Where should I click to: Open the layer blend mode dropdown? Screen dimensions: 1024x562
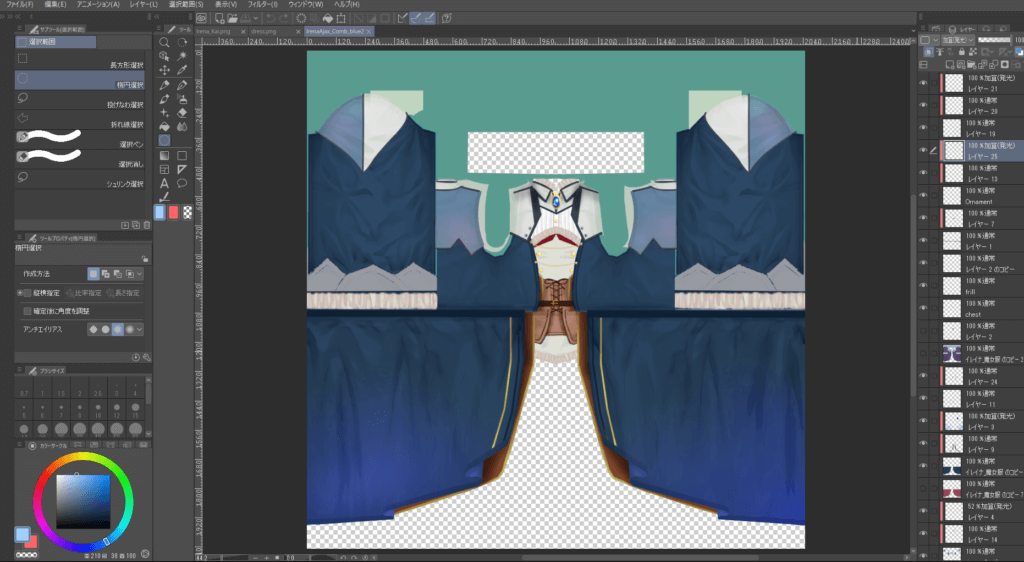click(x=957, y=40)
